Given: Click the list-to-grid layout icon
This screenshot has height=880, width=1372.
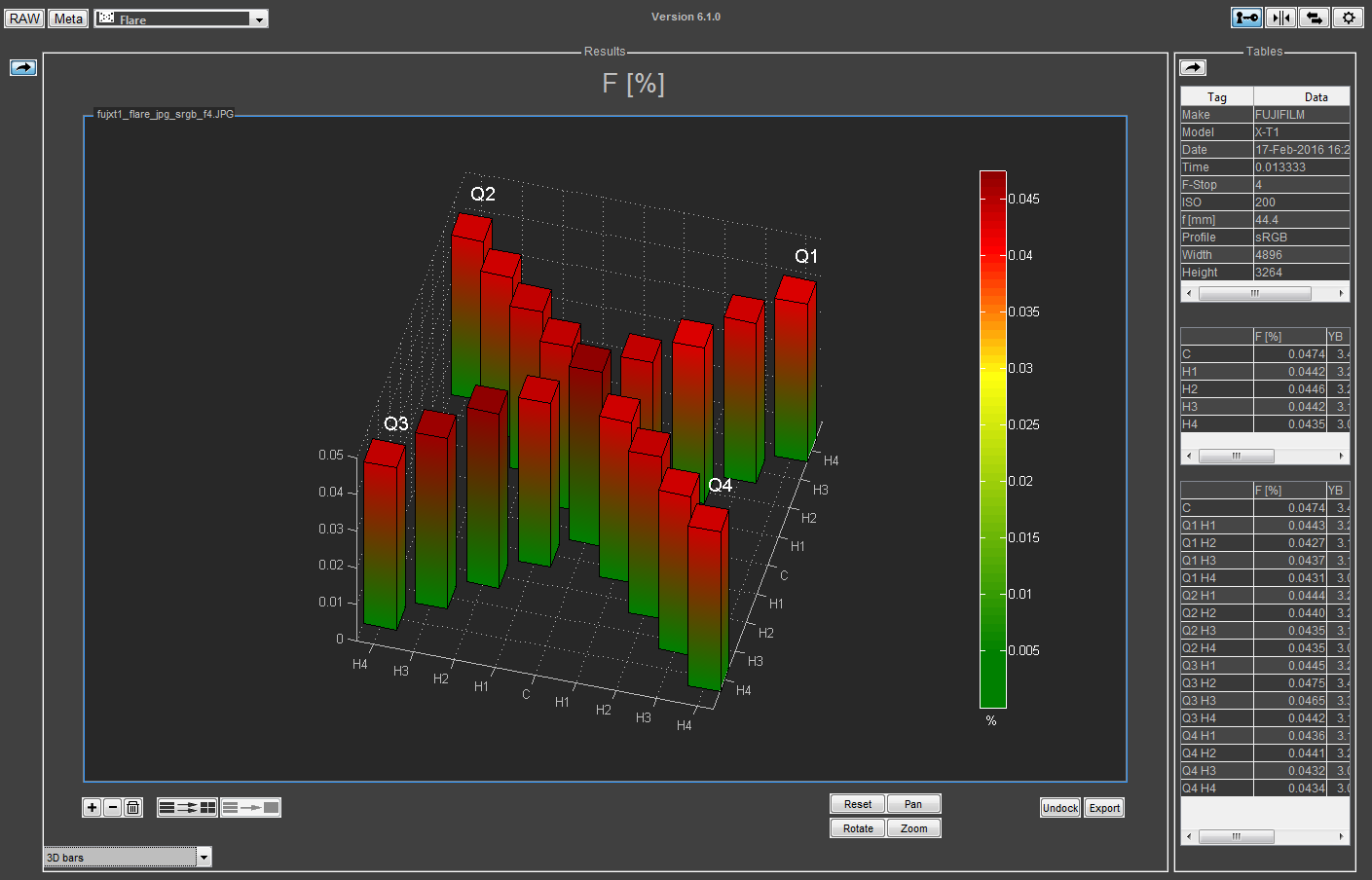Looking at the screenshot, I should (187, 807).
